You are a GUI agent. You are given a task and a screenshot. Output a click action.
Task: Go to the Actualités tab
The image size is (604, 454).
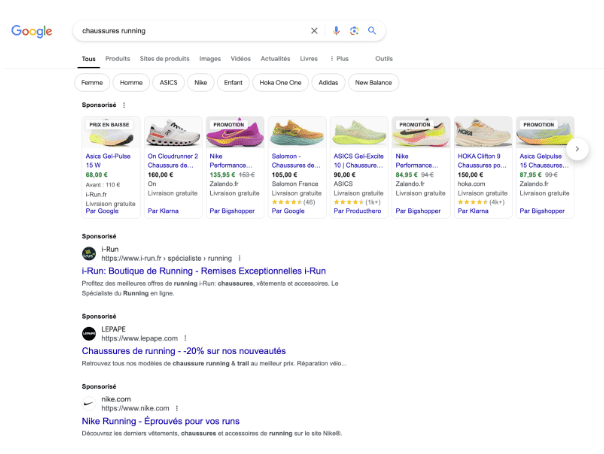point(275,59)
